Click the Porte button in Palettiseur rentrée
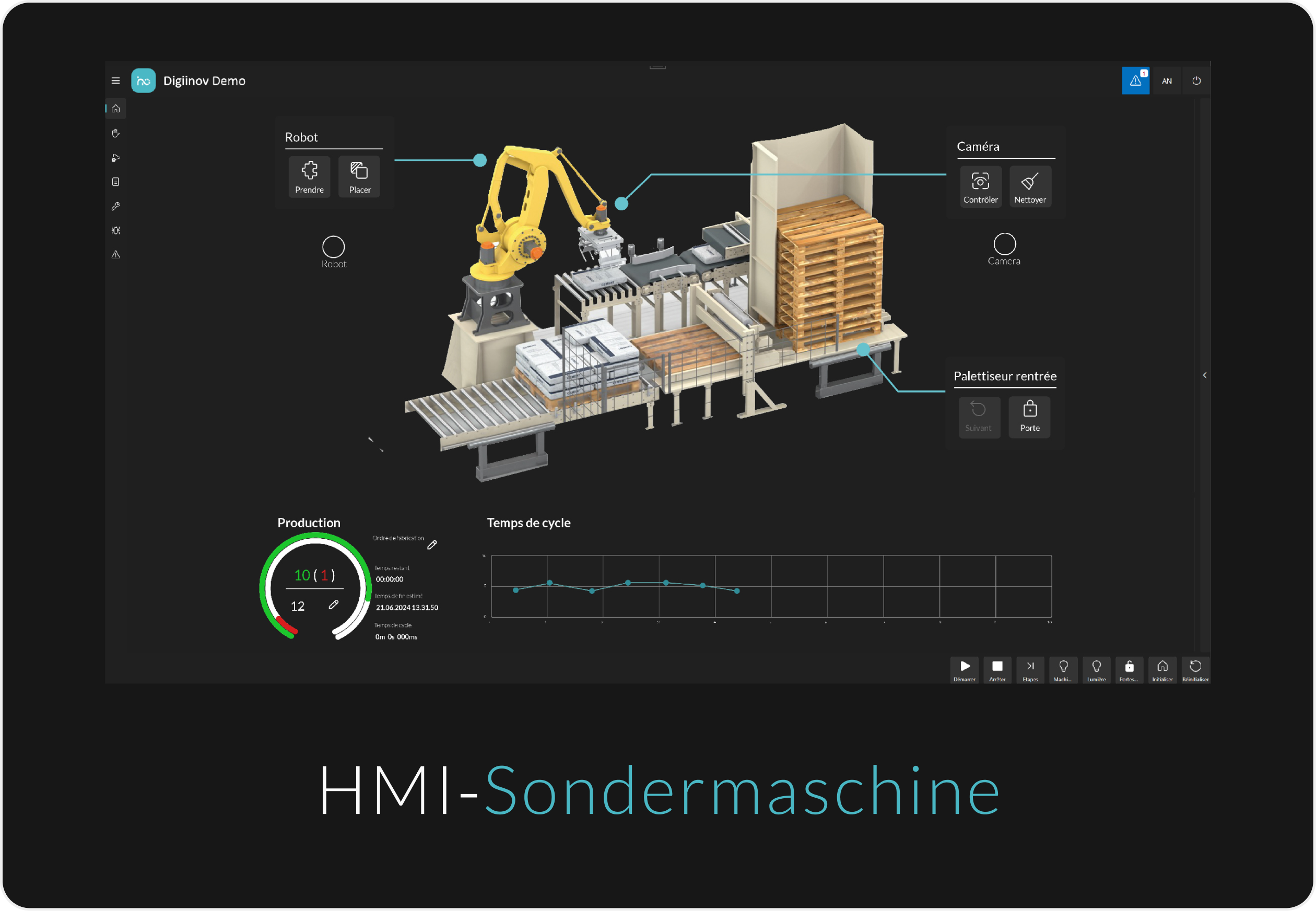This screenshot has width=1316, height=911. pyautogui.click(x=1029, y=417)
